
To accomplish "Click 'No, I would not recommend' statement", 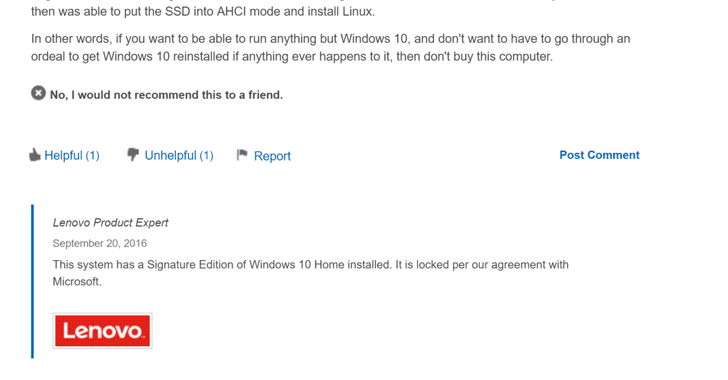I will (166, 95).
